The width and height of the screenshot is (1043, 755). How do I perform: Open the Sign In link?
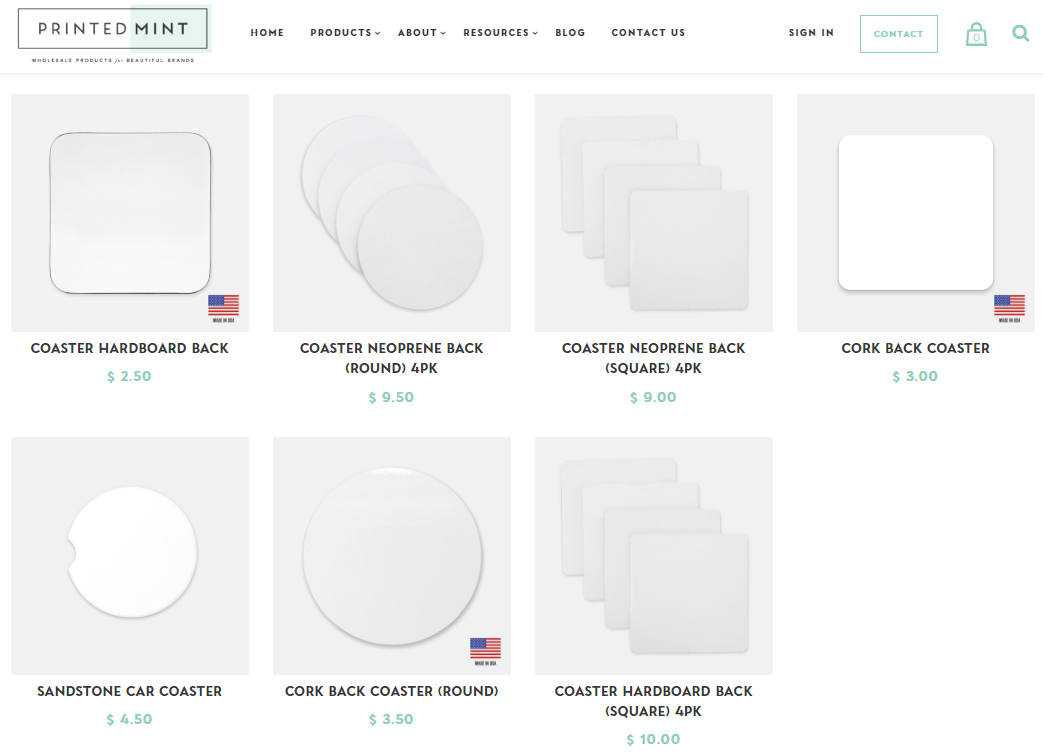click(811, 32)
